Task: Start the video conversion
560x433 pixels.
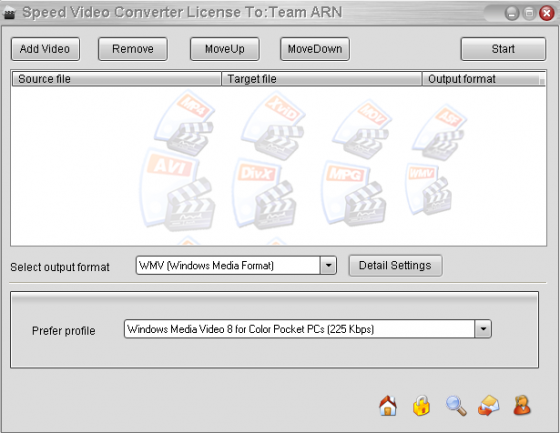Action: click(503, 49)
